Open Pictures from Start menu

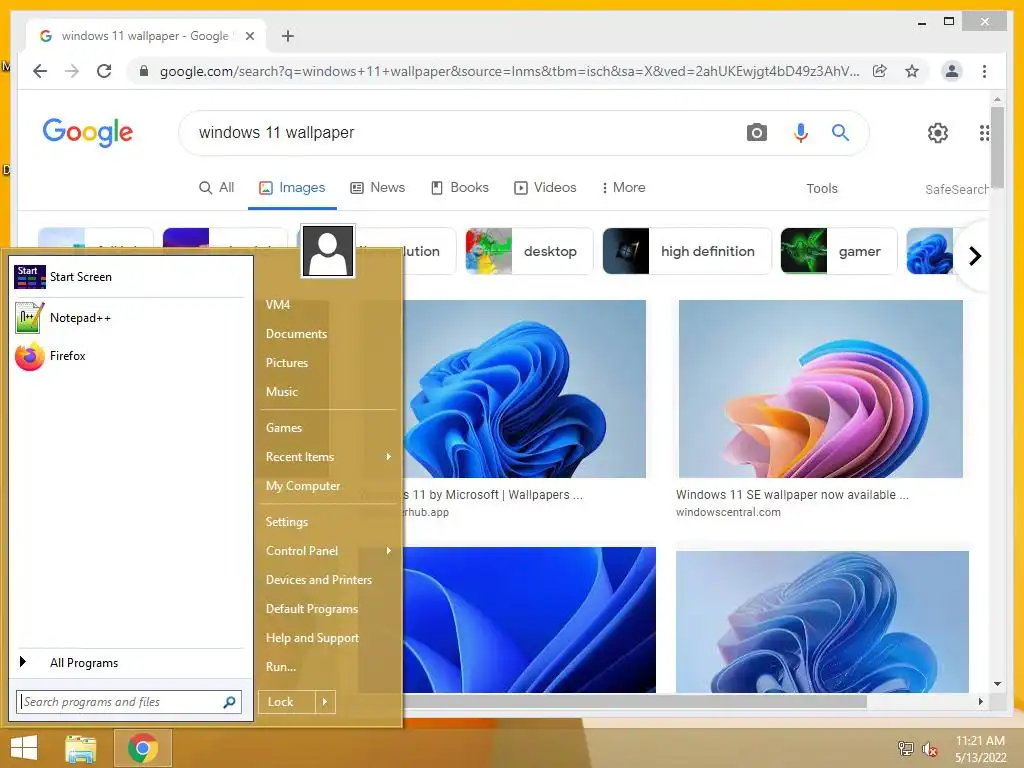pos(287,362)
